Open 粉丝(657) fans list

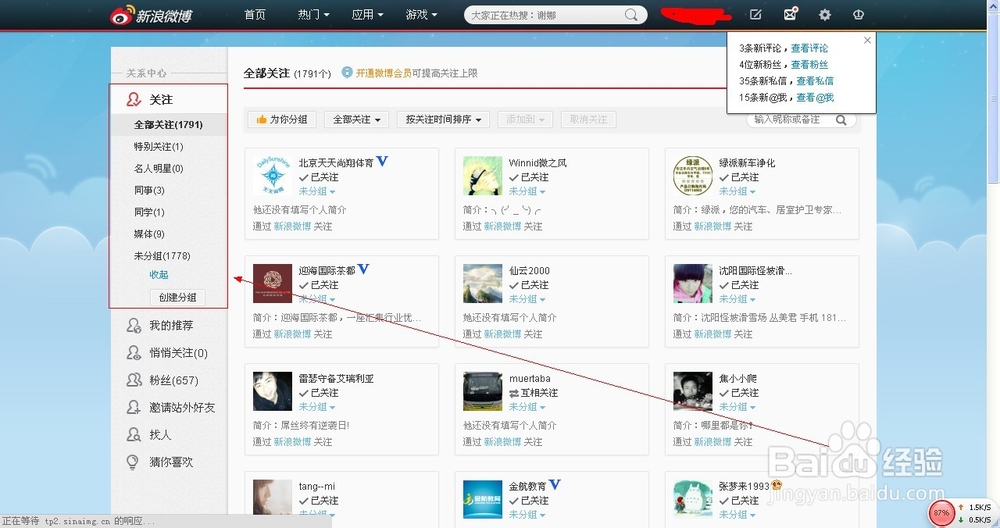click(173, 380)
